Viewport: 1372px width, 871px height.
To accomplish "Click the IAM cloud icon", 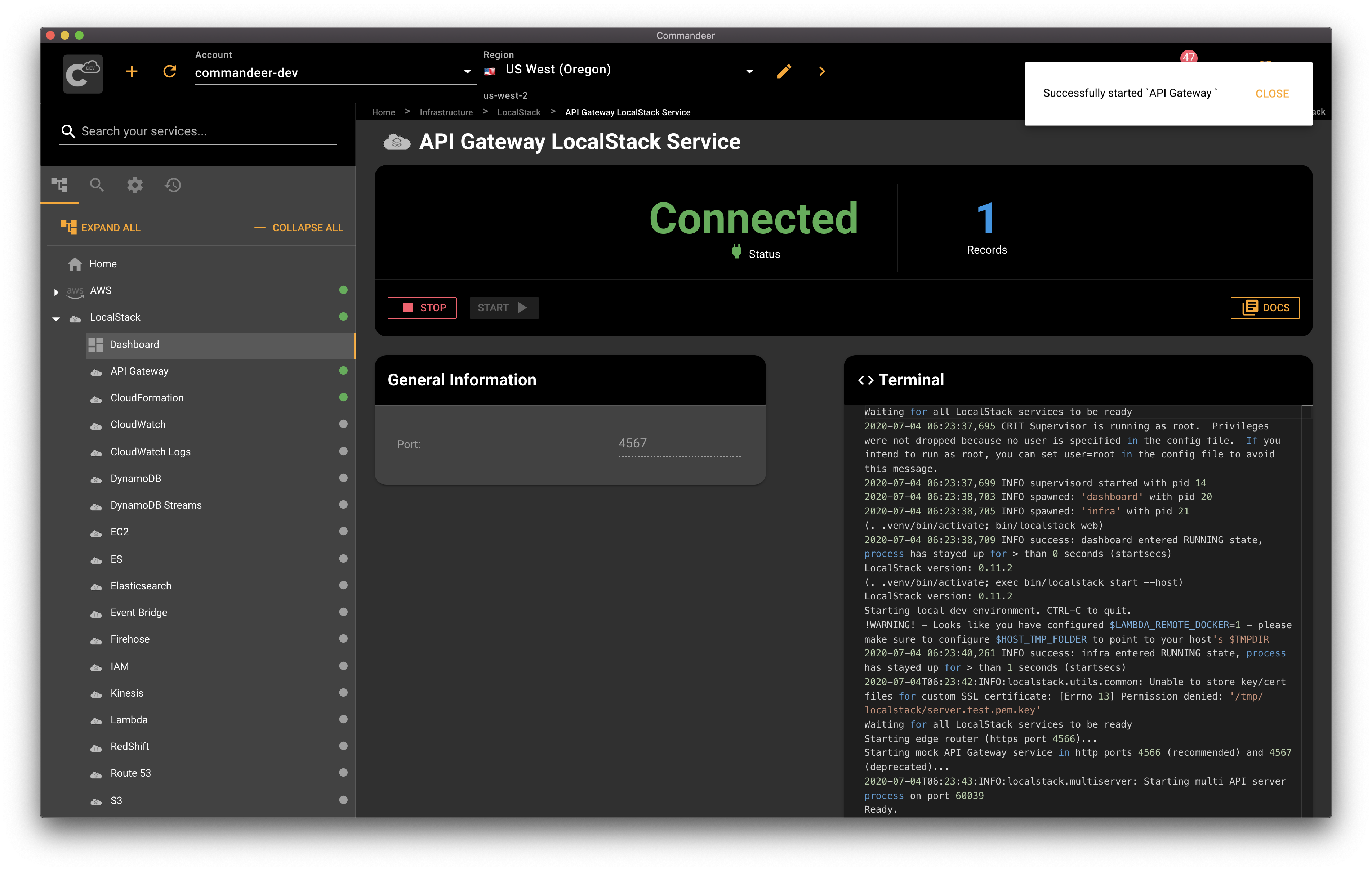I will [x=96, y=667].
